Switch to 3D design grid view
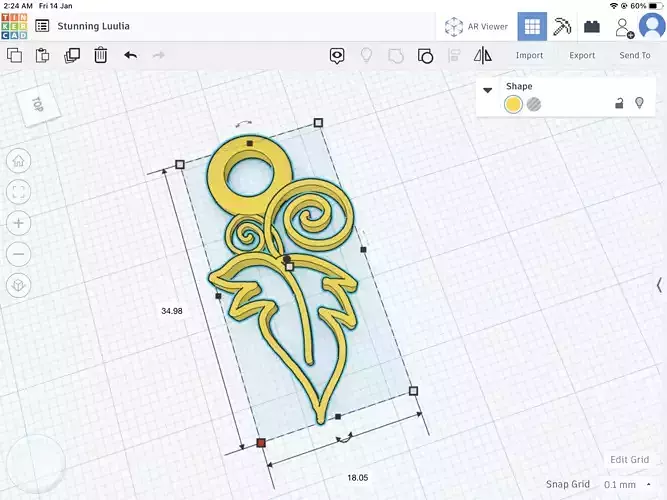This screenshot has height=500, width=667. click(x=532, y=26)
